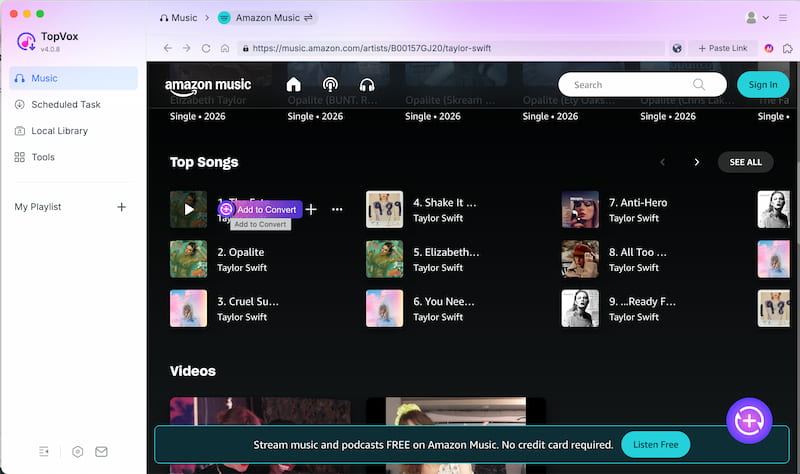Click the amazon music logo
The image size is (800, 474).
(x=208, y=86)
